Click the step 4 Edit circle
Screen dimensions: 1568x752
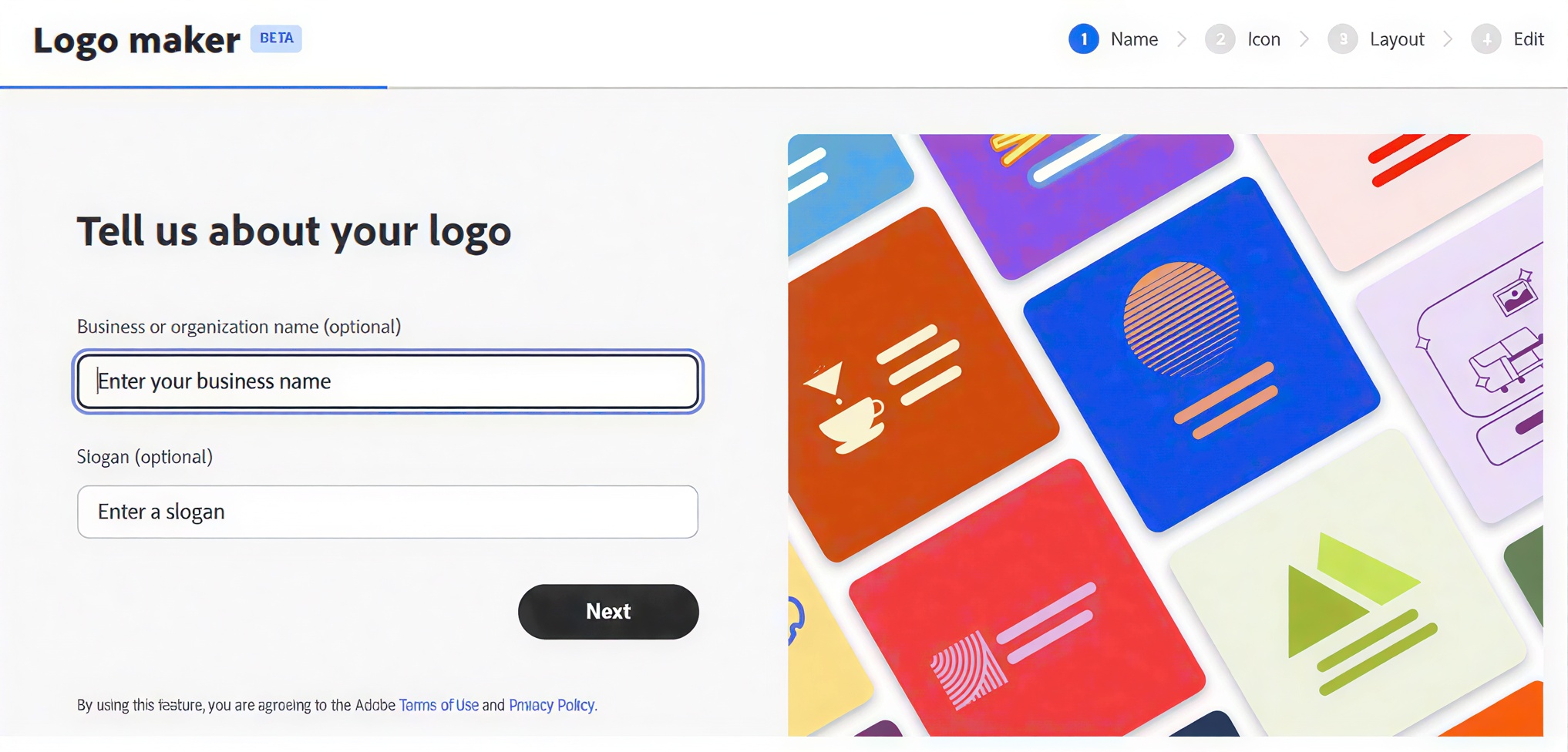[x=1486, y=39]
